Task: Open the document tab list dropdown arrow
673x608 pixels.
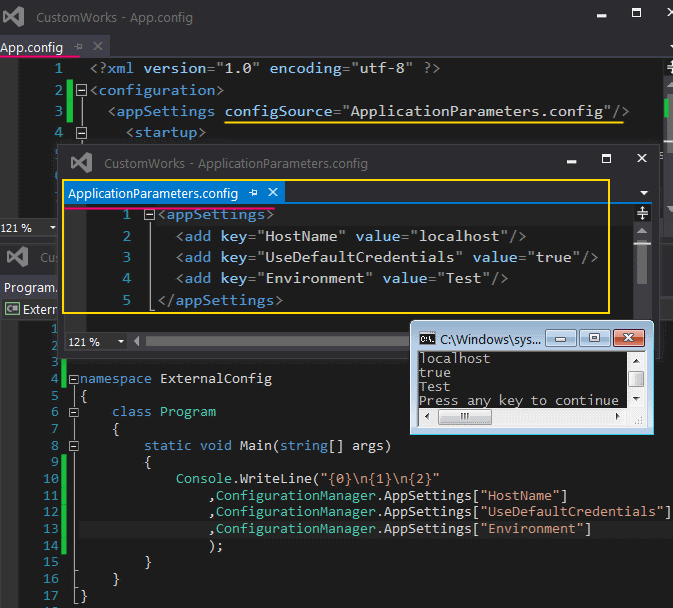Action: coord(644,193)
